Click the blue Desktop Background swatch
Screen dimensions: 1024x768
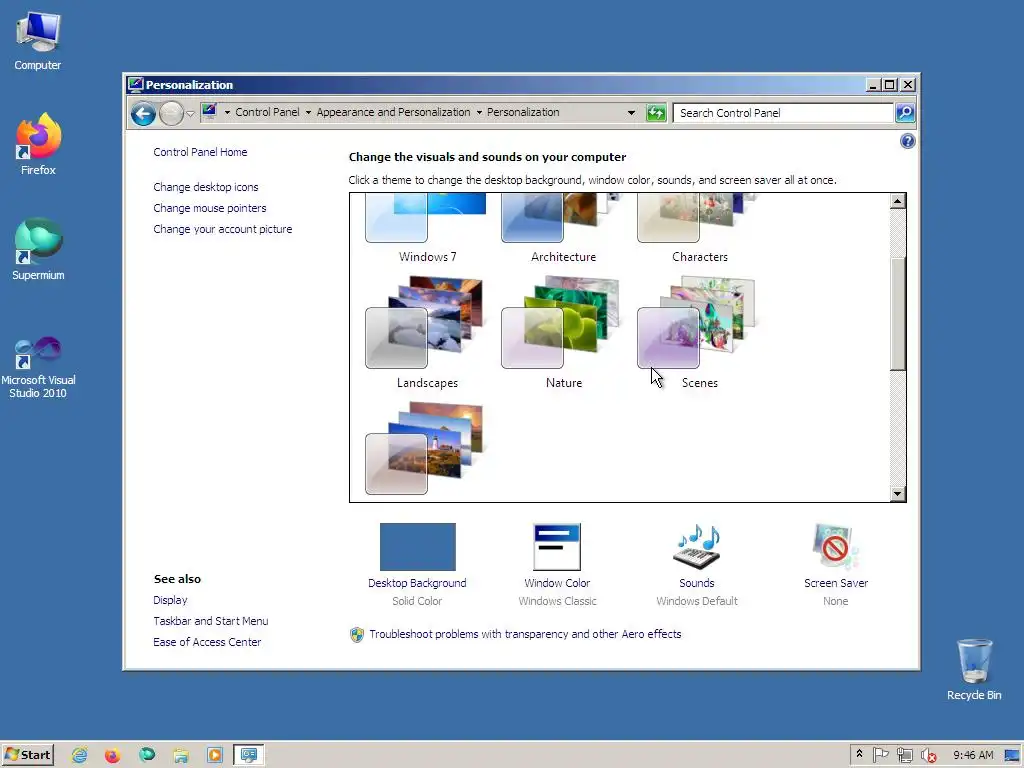pos(418,547)
